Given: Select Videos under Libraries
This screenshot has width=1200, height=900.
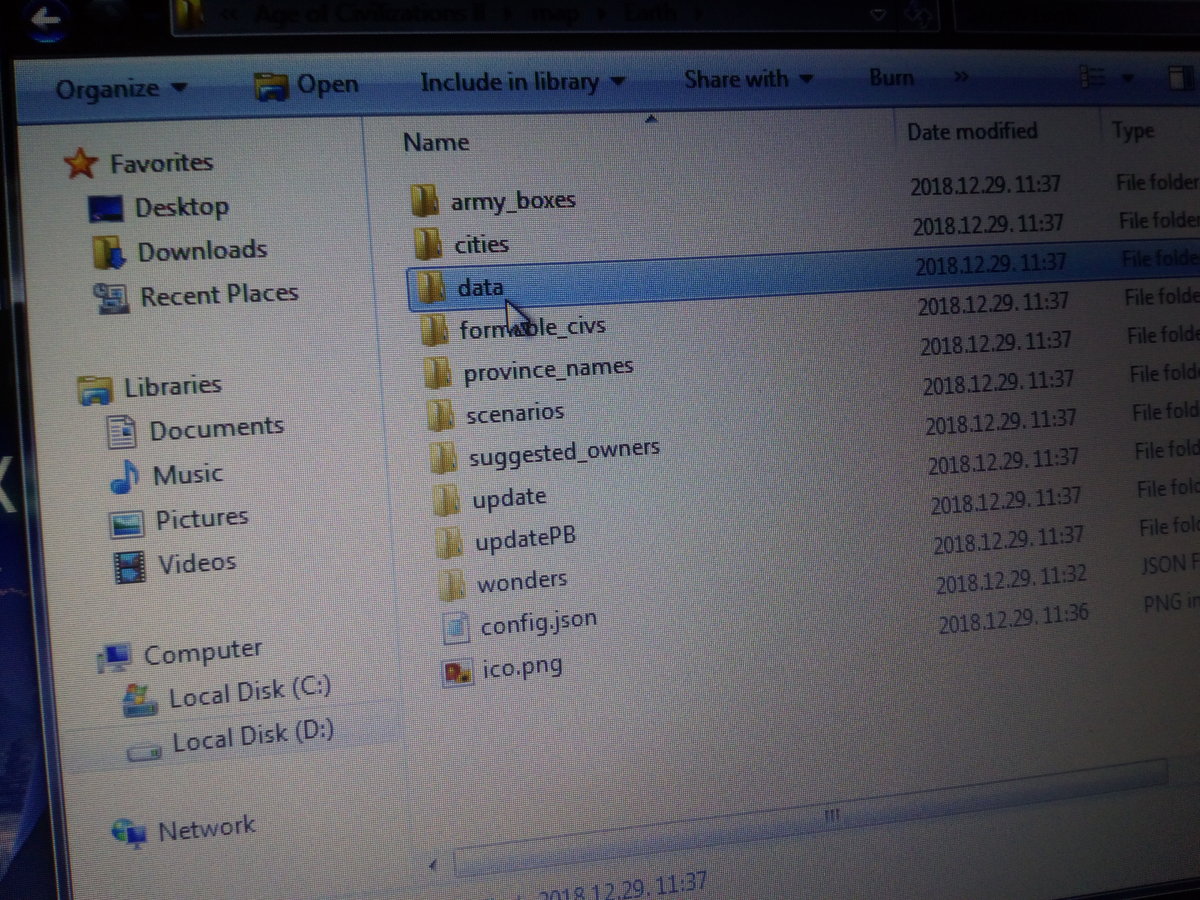Looking at the screenshot, I should 197,564.
